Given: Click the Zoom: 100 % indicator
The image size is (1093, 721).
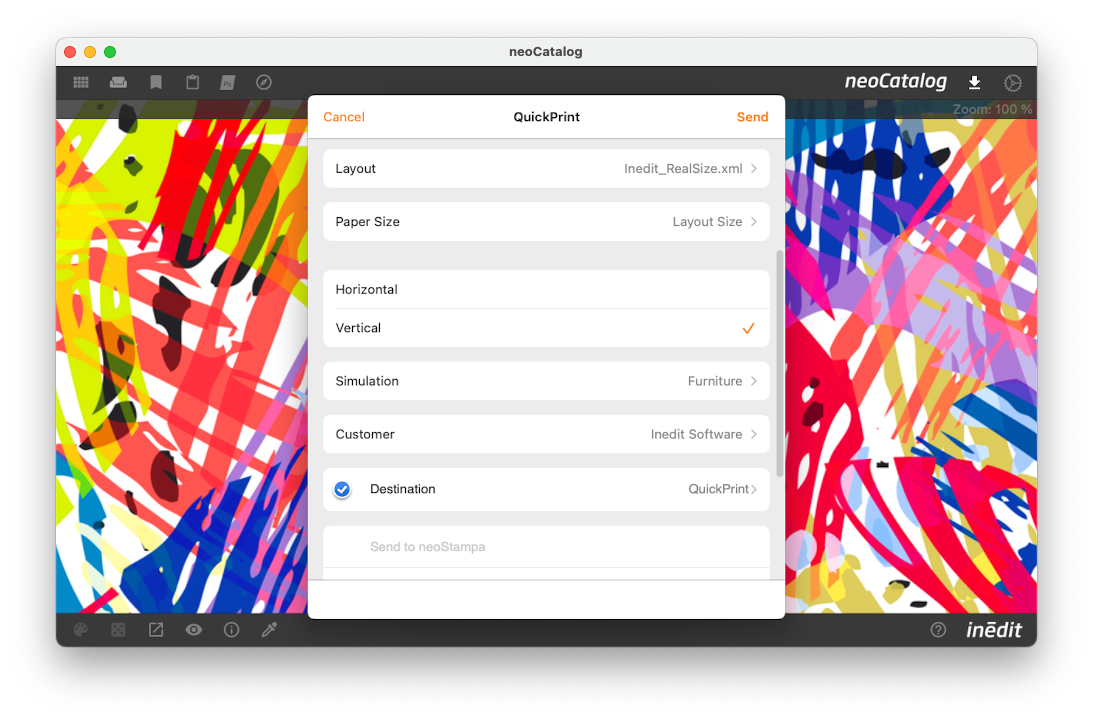Looking at the screenshot, I should tap(993, 109).
